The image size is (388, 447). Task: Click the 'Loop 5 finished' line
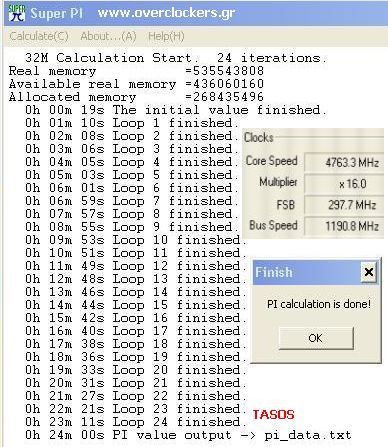pos(132,175)
